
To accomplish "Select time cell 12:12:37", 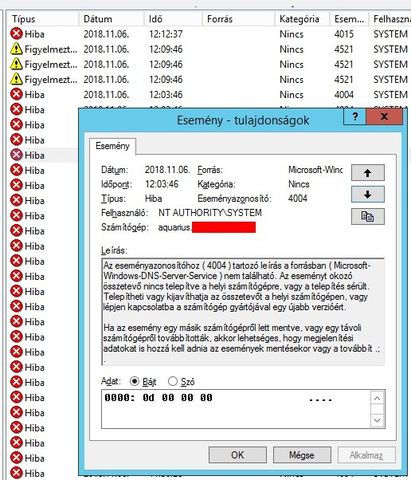I will (x=166, y=34).
